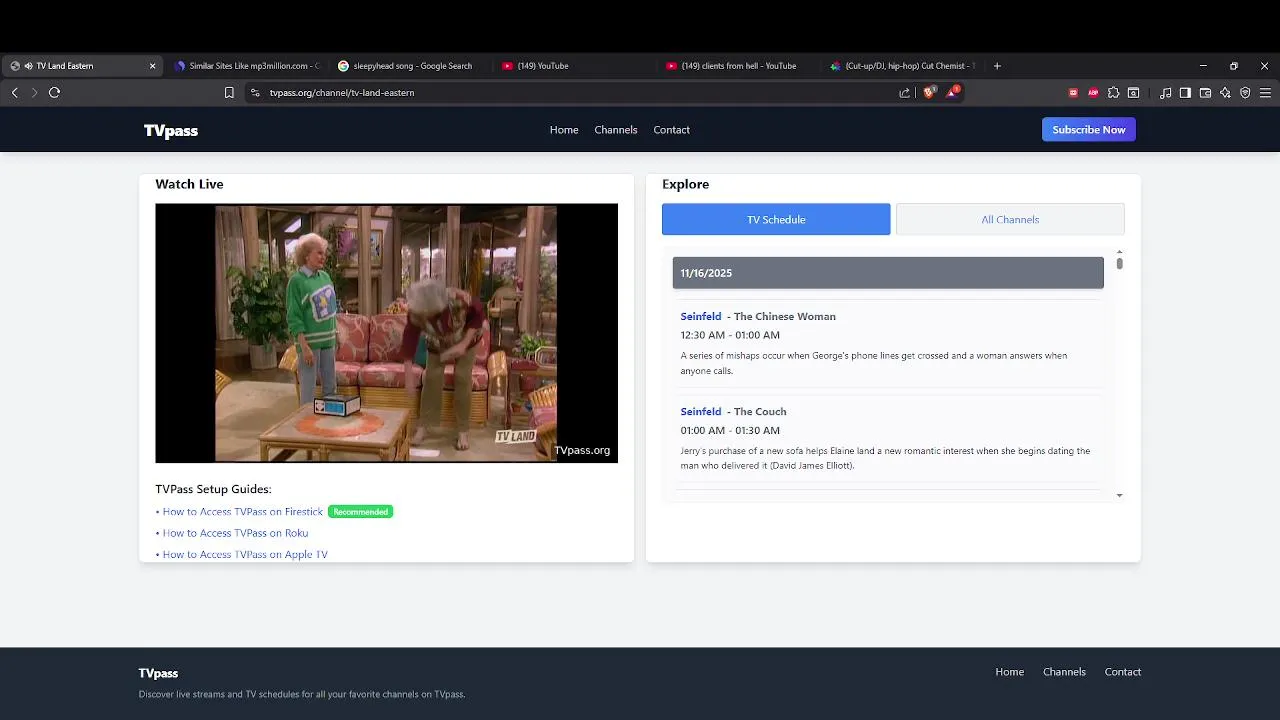Toggle the browser sidebar panel icon
The width and height of the screenshot is (1280, 720).
click(1185, 92)
